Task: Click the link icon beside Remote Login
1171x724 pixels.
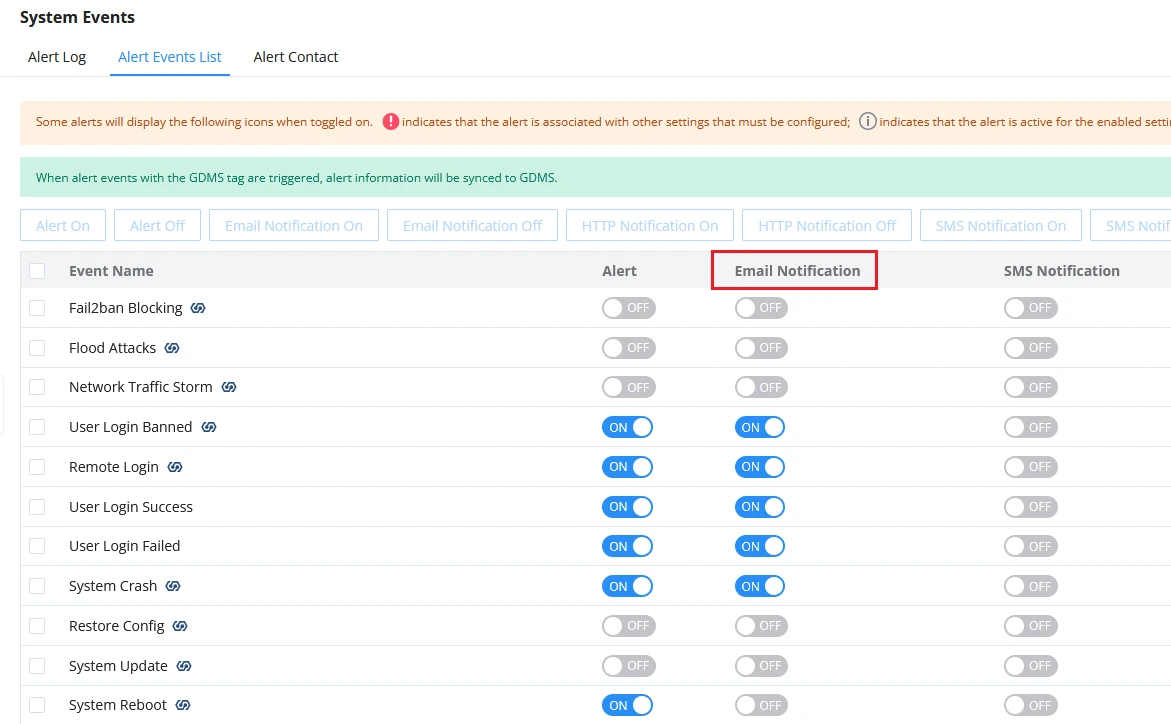Action: click(x=175, y=467)
